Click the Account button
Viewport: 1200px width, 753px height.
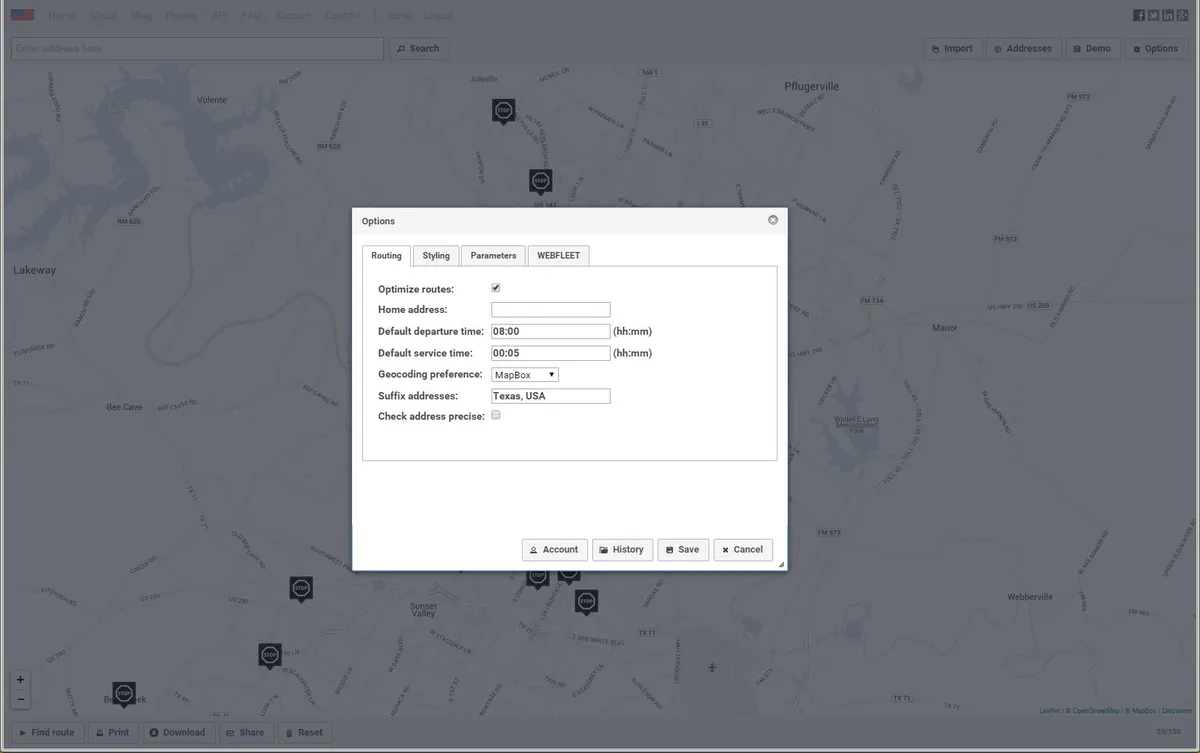click(554, 549)
